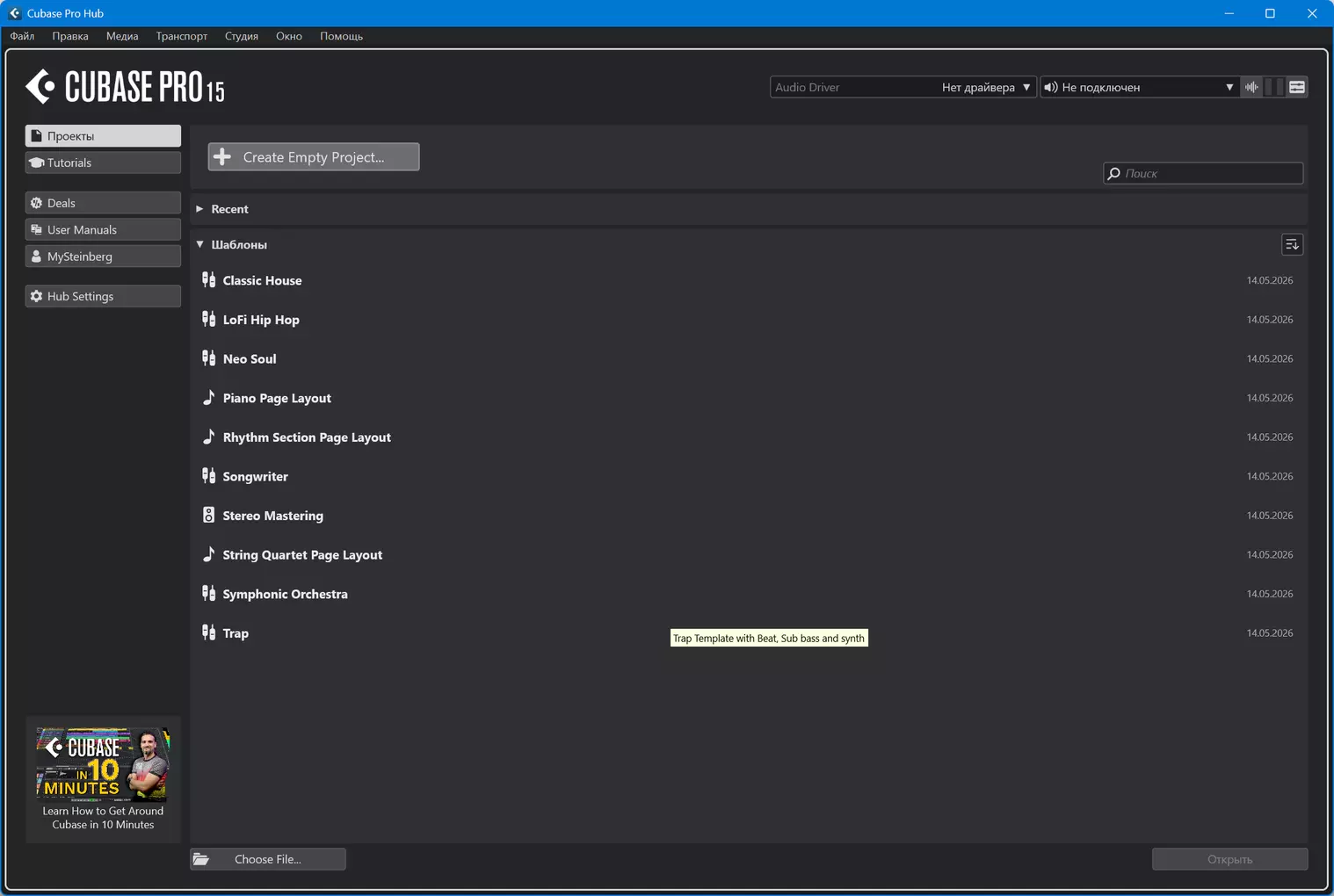Click the Songwriter template icon
This screenshot has width=1334, height=896.
(x=208, y=475)
